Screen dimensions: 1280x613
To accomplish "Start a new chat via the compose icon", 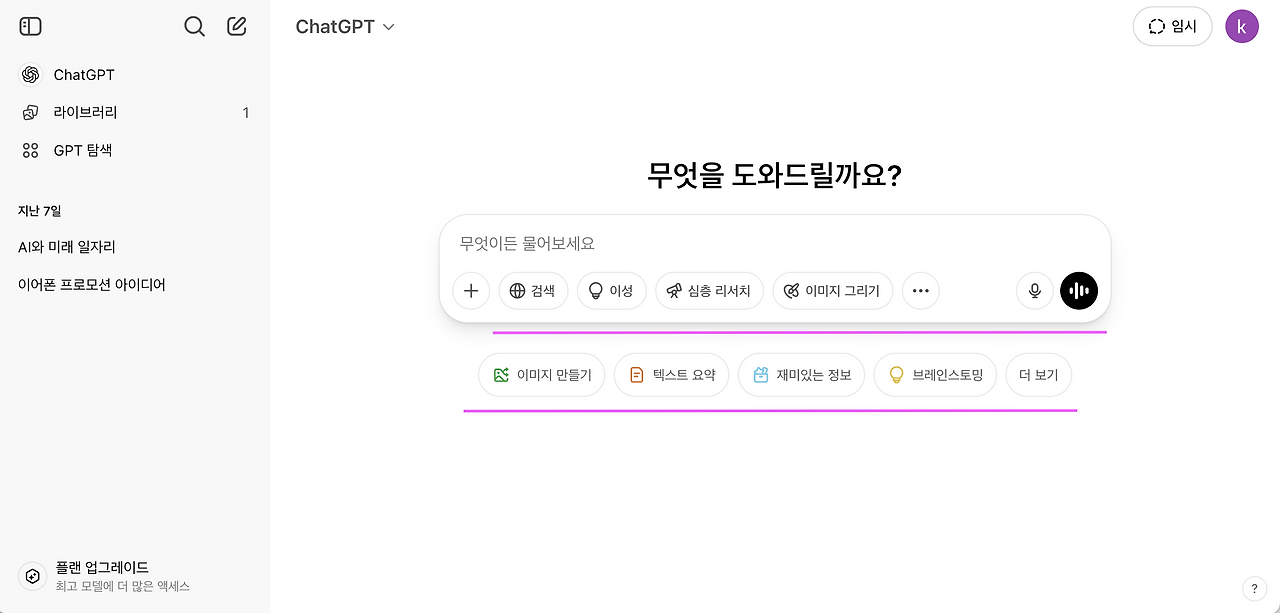I will [x=236, y=26].
